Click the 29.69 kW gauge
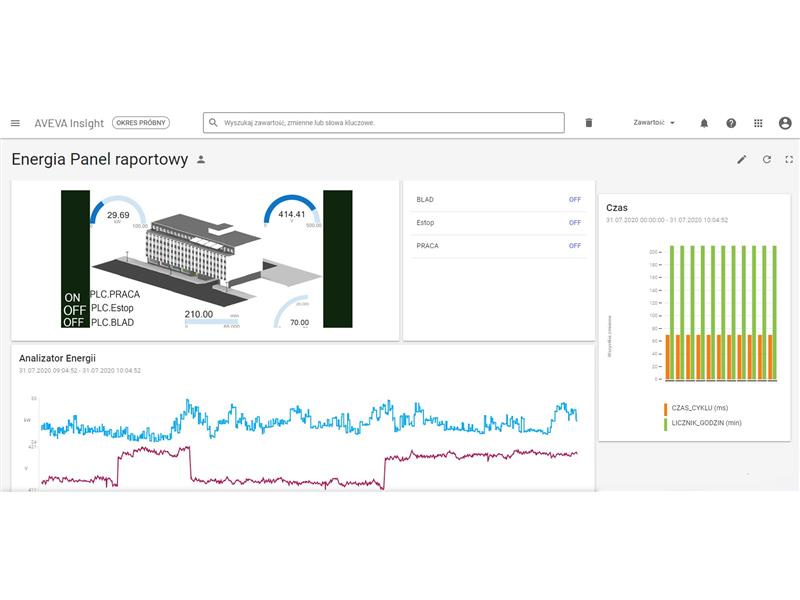Image resolution: width=800 pixels, height=600 pixels. click(x=118, y=212)
